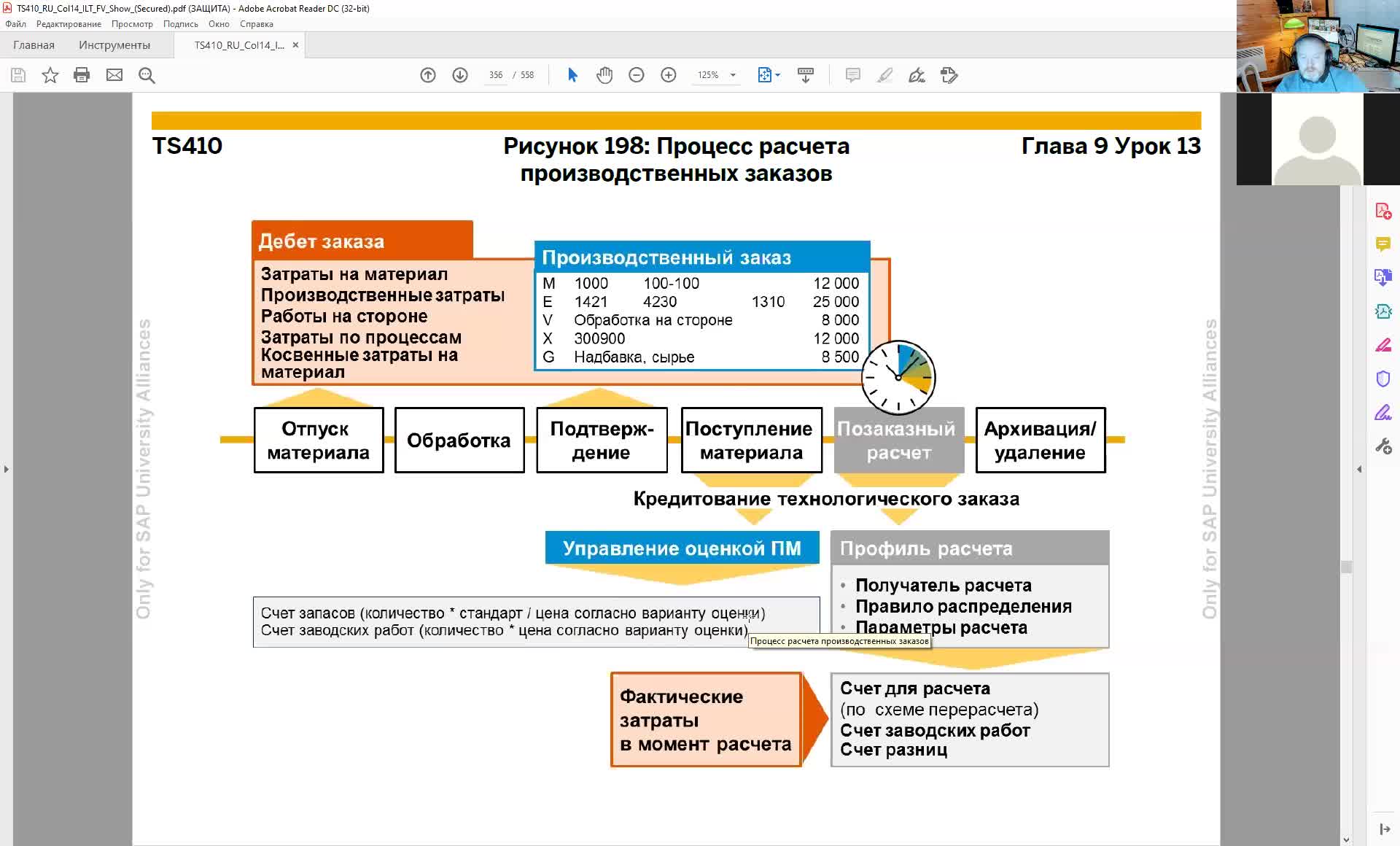Click the vertical scrollbar thumb of the document

(1346, 567)
